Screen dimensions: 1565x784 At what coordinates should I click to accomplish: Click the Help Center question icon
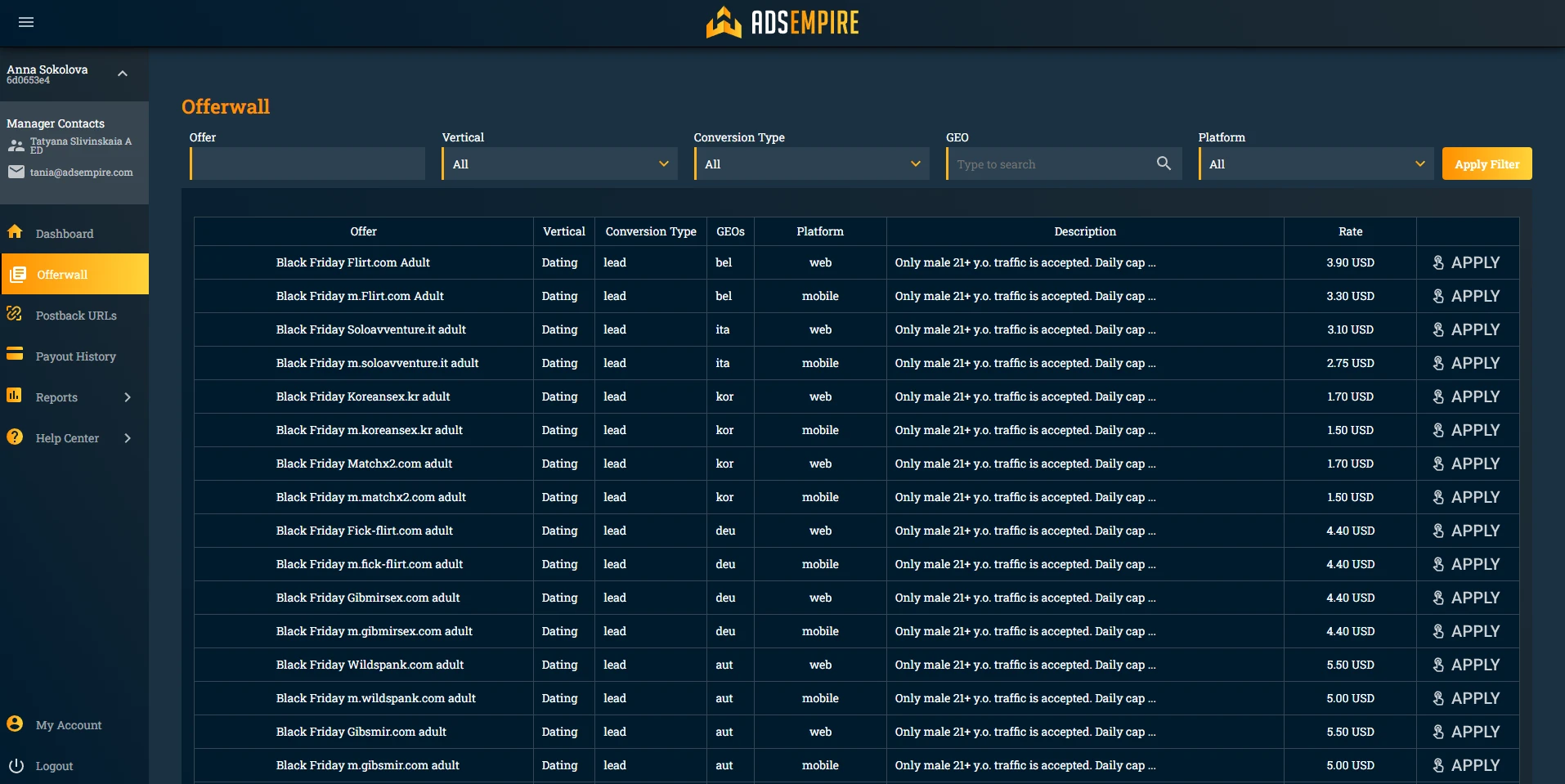pyautogui.click(x=15, y=437)
